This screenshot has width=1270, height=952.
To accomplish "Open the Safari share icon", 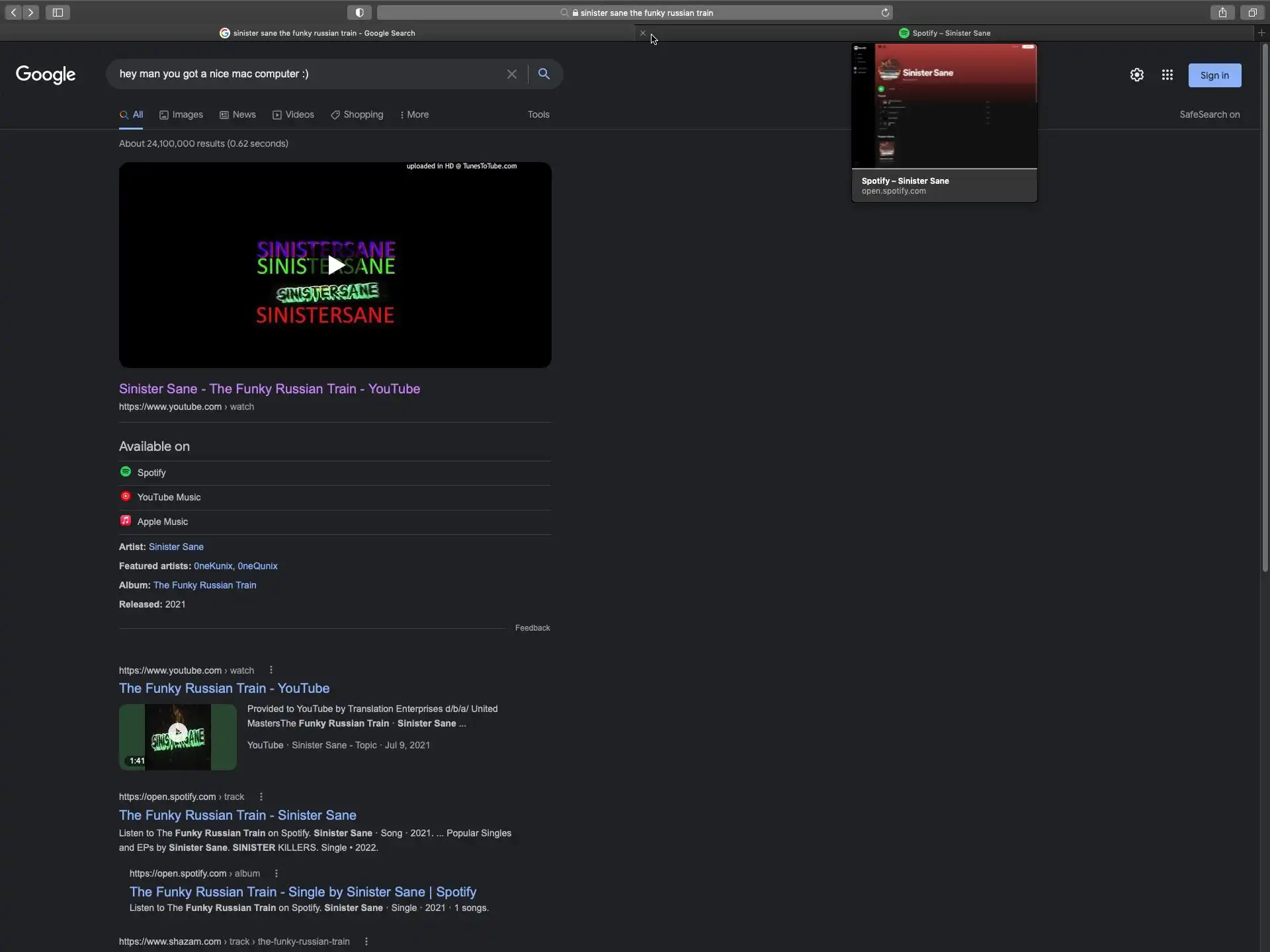I will 1222,13.
